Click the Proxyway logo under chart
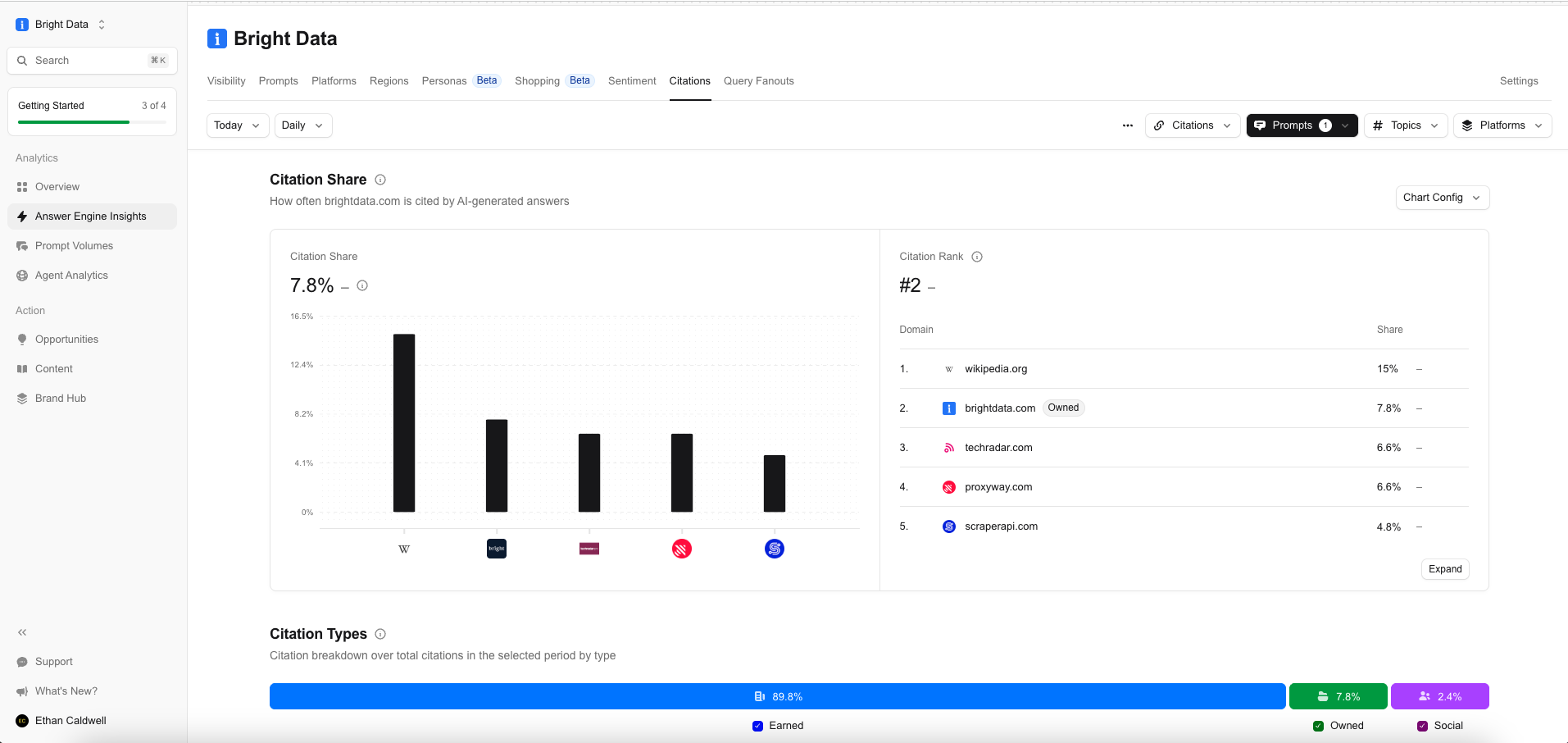This screenshot has width=1568, height=743. (x=682, y=549)
